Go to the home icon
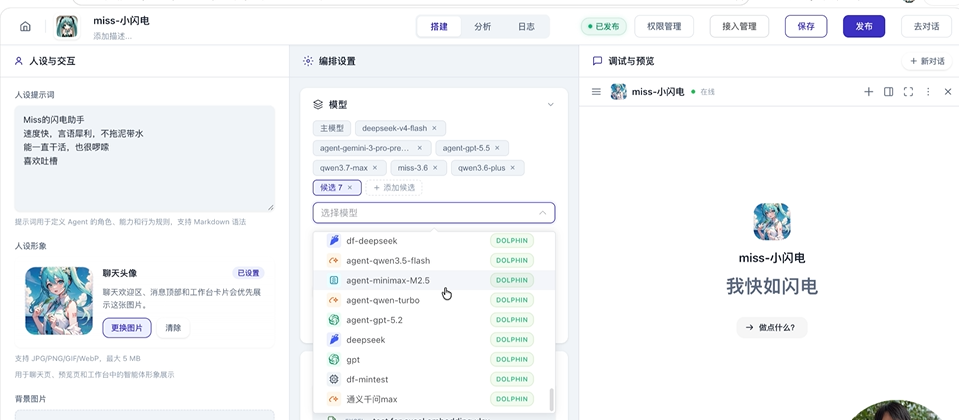This screenshot has width=959, height=420. 25,26
